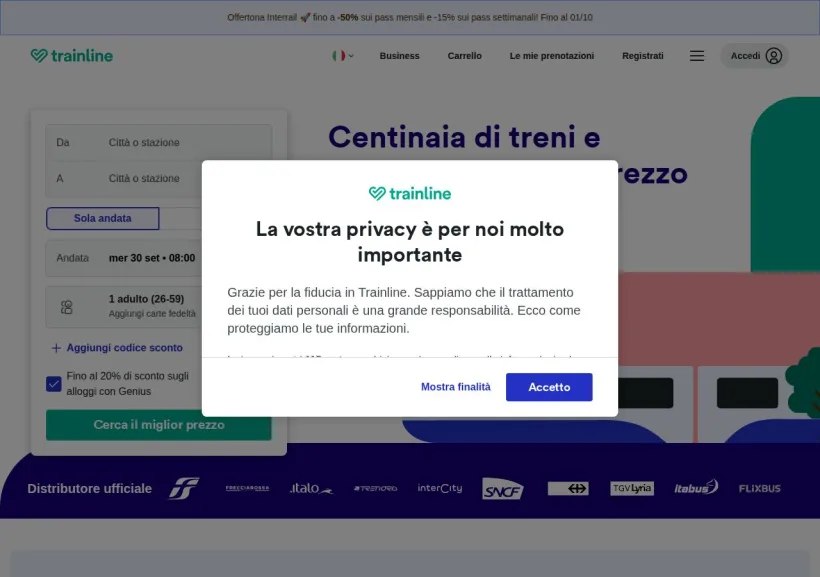Click the passengers icon
Screen dimensions: 820x577
pyautogui.click(x=66, y=307)
